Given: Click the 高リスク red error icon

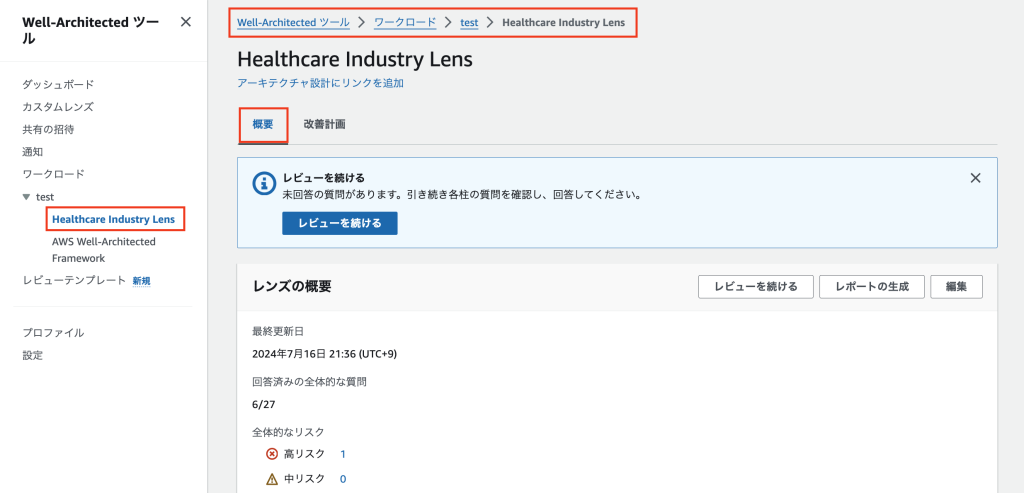Looking at the screenshot, I should pos(272,454).
